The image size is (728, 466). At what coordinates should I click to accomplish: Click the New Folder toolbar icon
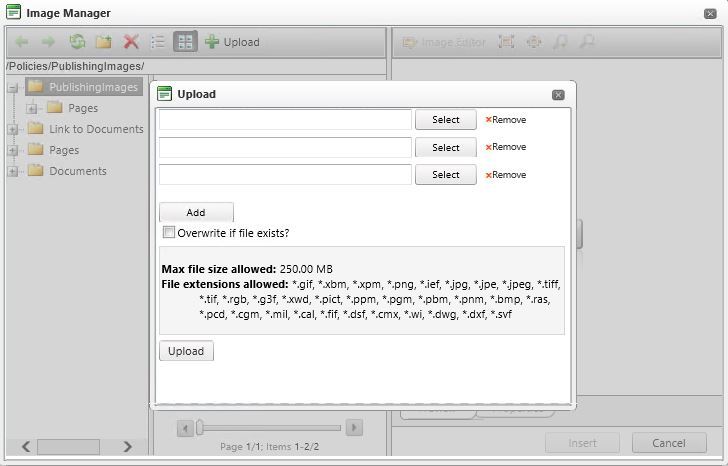103,42
